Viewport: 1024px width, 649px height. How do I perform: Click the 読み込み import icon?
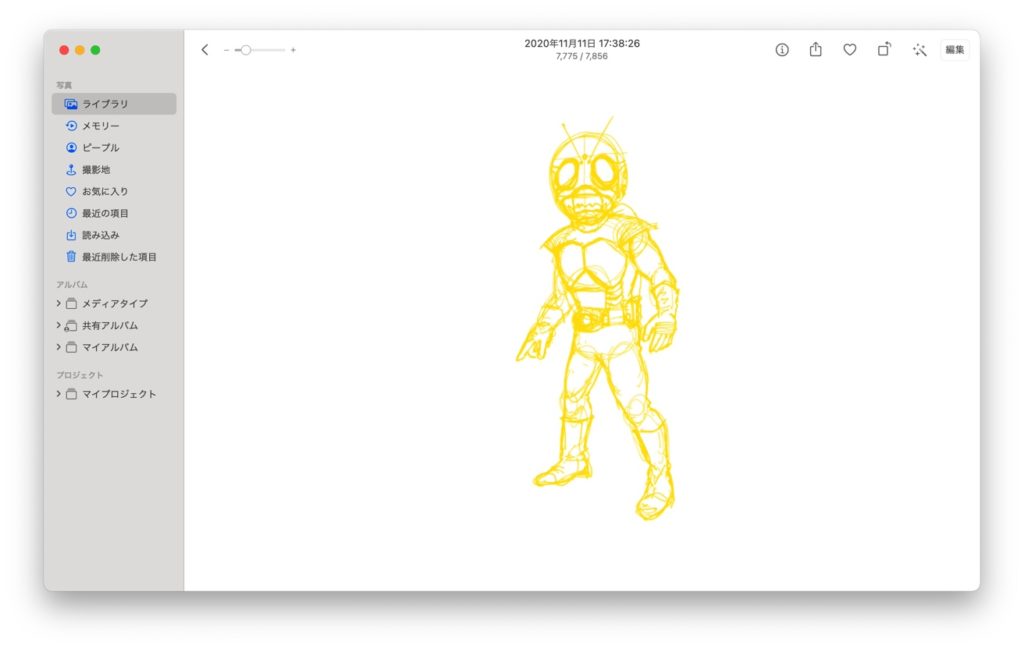pos(71,235)
